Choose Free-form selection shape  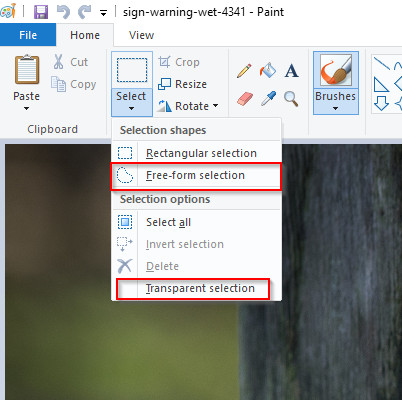click(196, 176)
